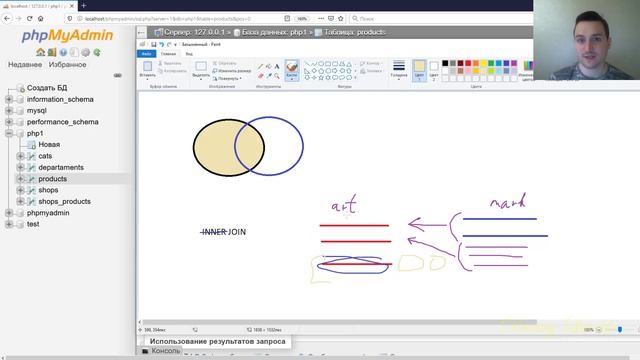The width and height of the screenshot is (640, 360).
Task: Select the Pencil tool in Paint
Action: [260, 66]
